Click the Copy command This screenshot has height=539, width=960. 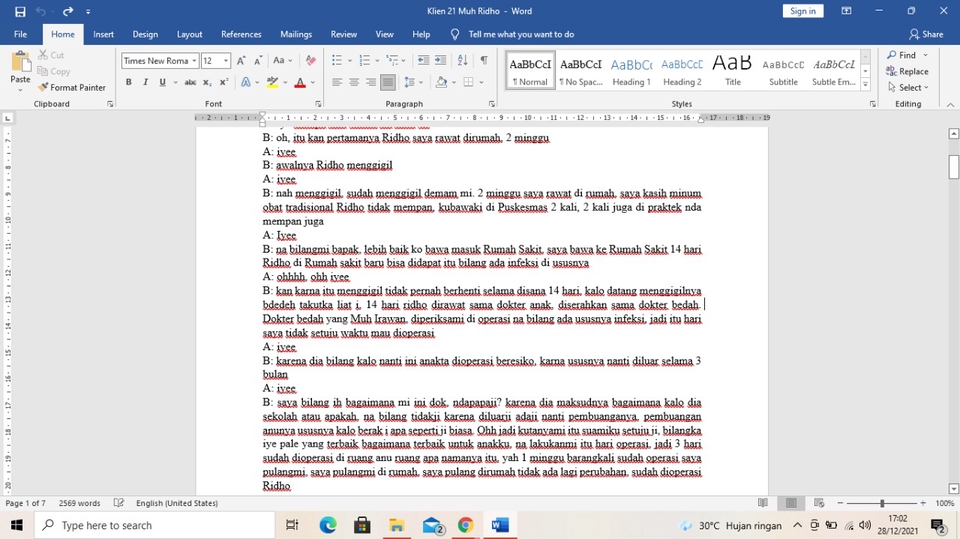(53, 71)
